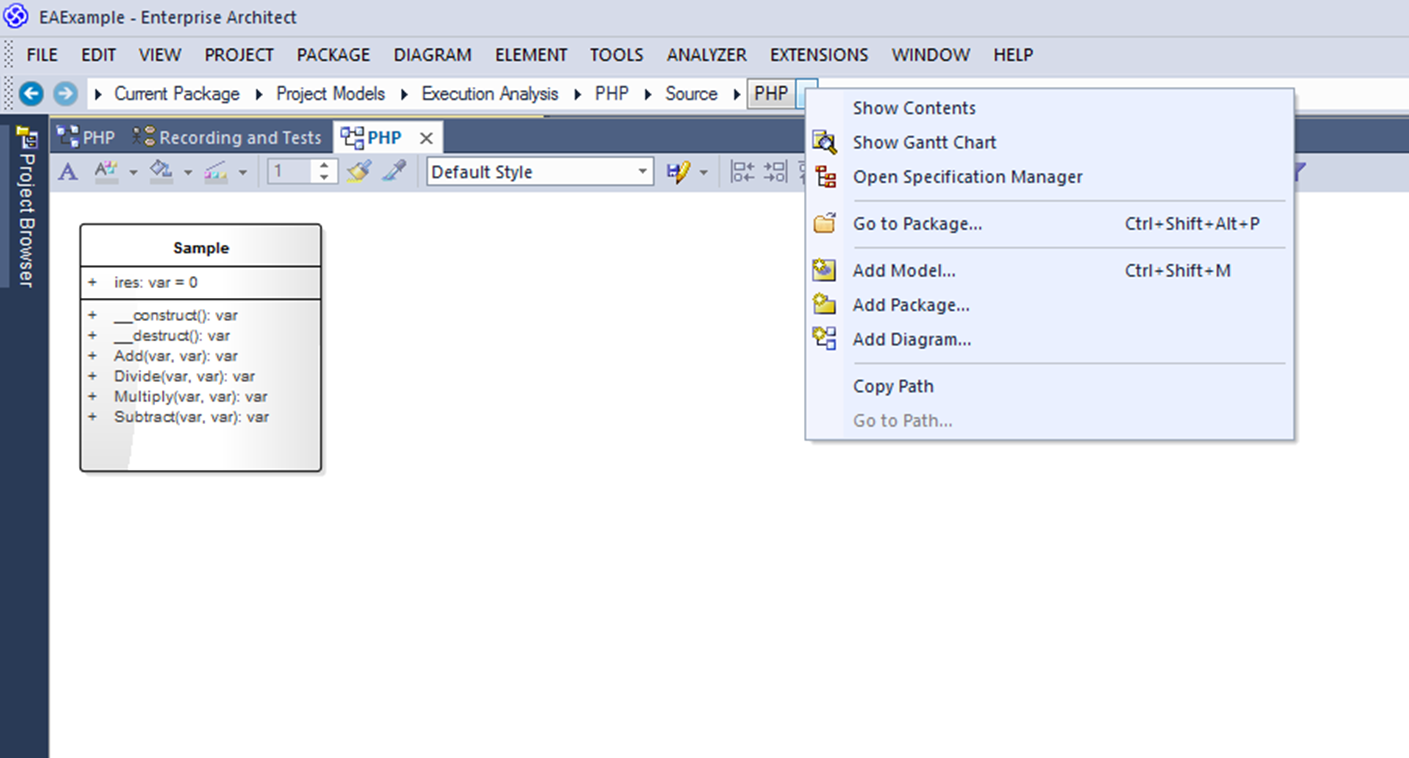This screenshot has height=758, width=1409.
Task: Open the WINDOW menu
Action: point(931,55)
